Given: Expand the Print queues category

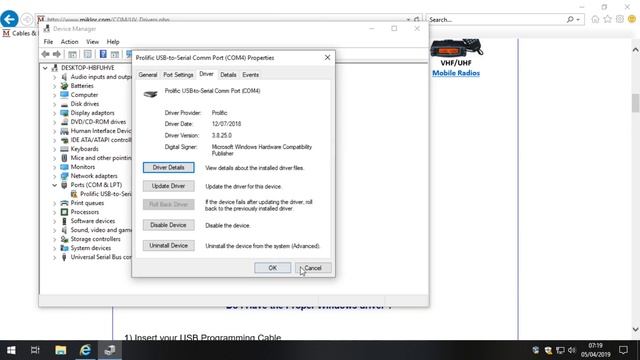Looking at the screenshot, I should 54,203.
